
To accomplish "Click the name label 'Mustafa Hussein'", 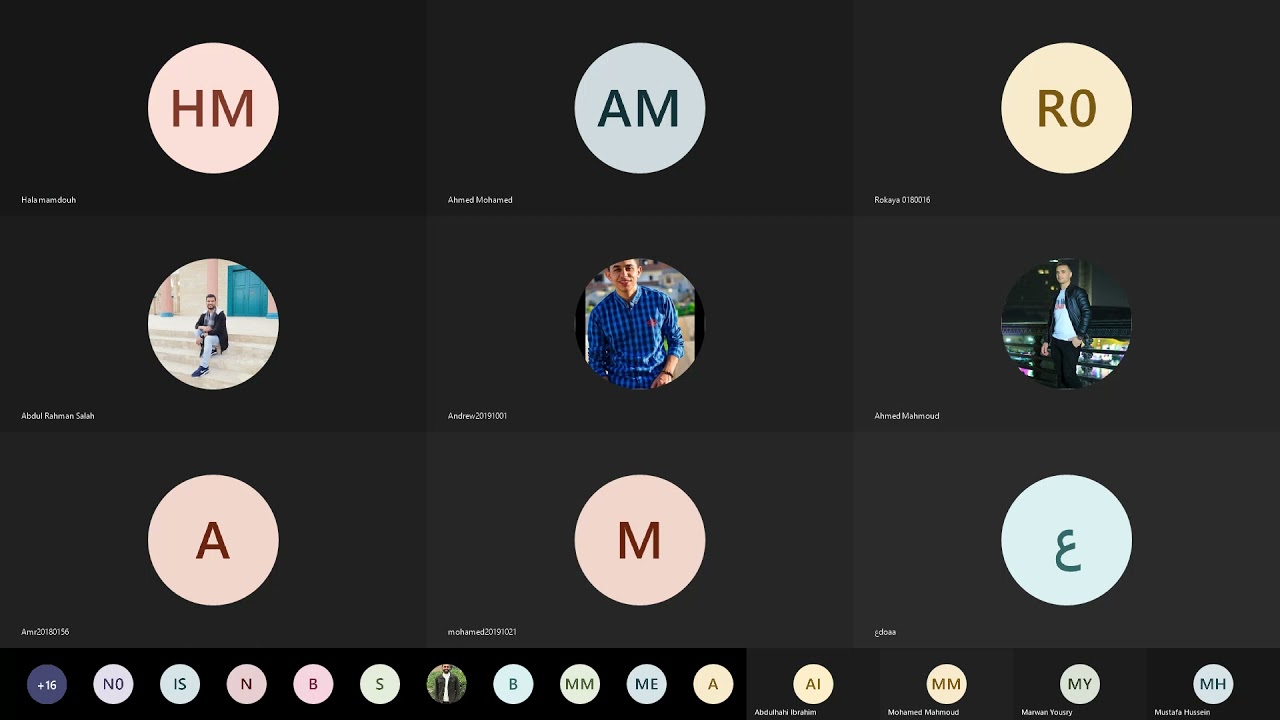I will (1182, 712).
